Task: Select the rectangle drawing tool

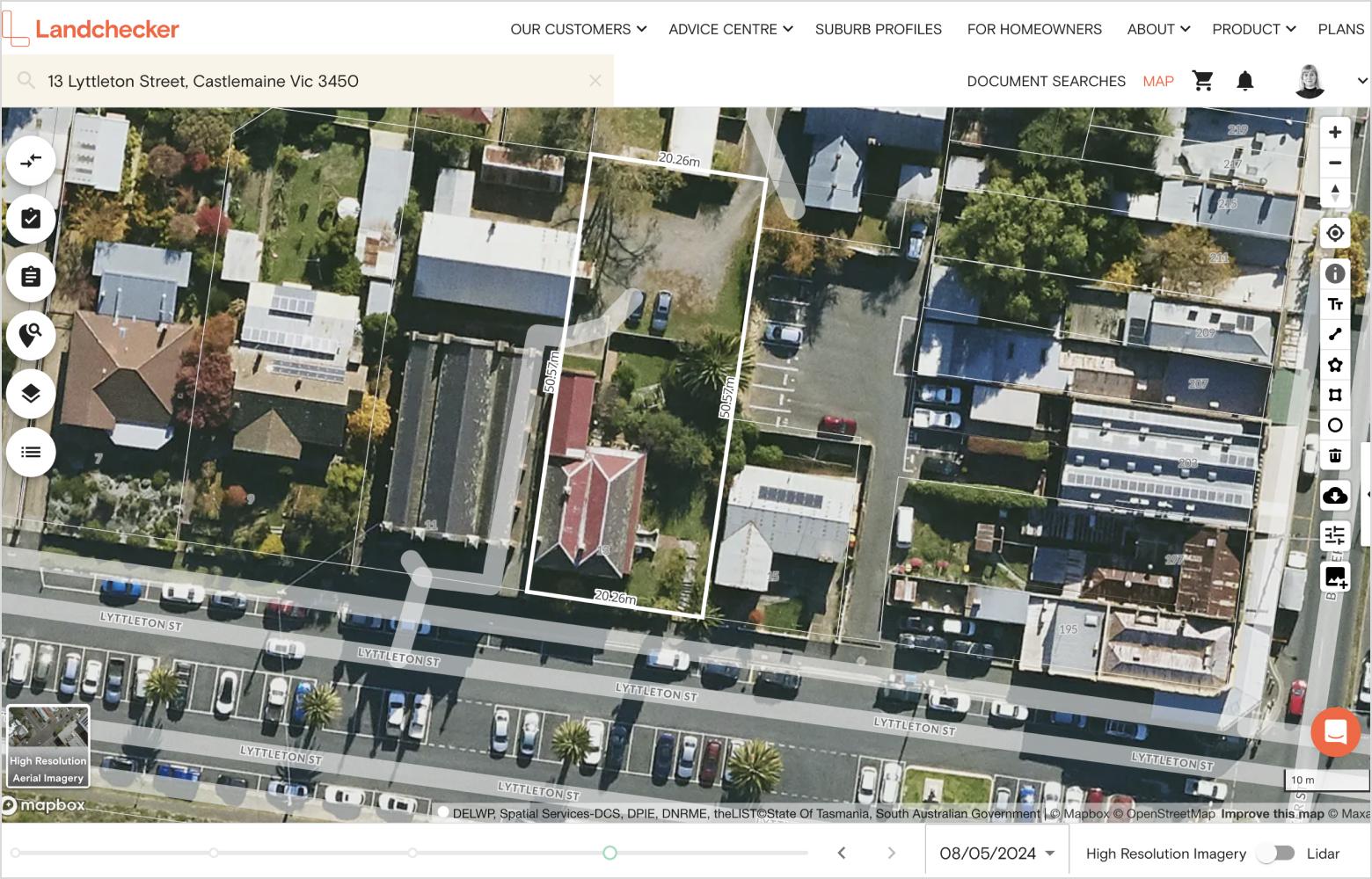Action: pyautogui.click(x=1335, y=395)
